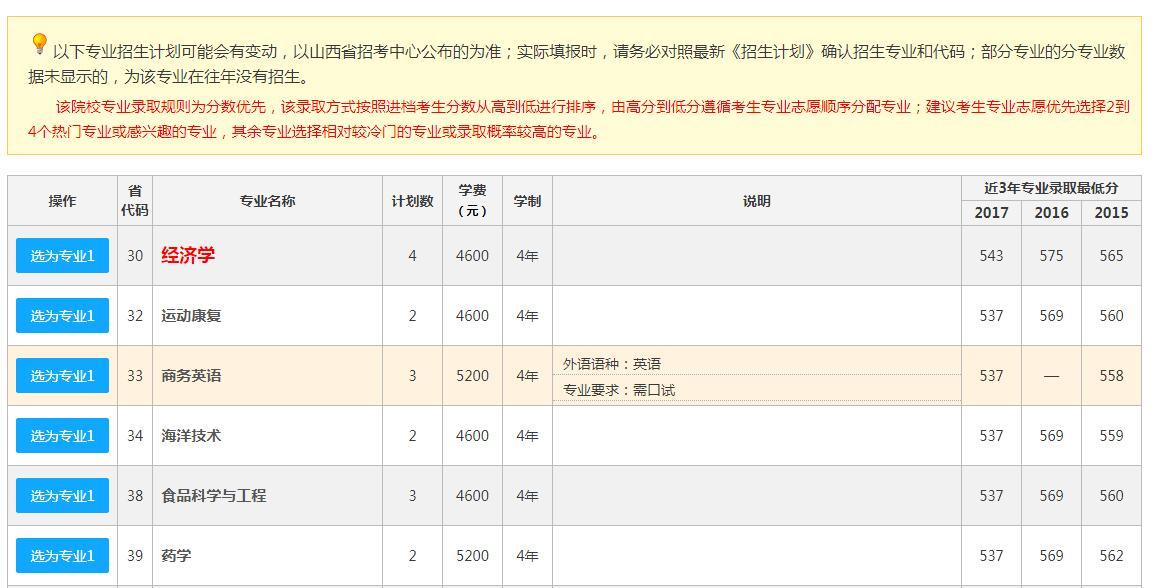Click the 食品科学与工程 major name
Screen dimensions: 1155x588
coord(213,496)
